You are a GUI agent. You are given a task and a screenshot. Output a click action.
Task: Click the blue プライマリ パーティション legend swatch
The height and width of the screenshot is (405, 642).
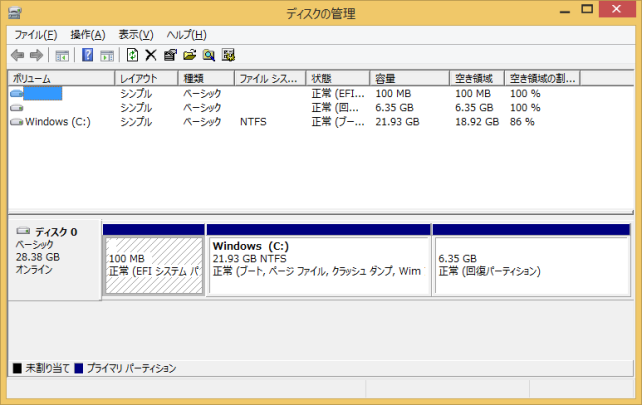coord(79,368)
